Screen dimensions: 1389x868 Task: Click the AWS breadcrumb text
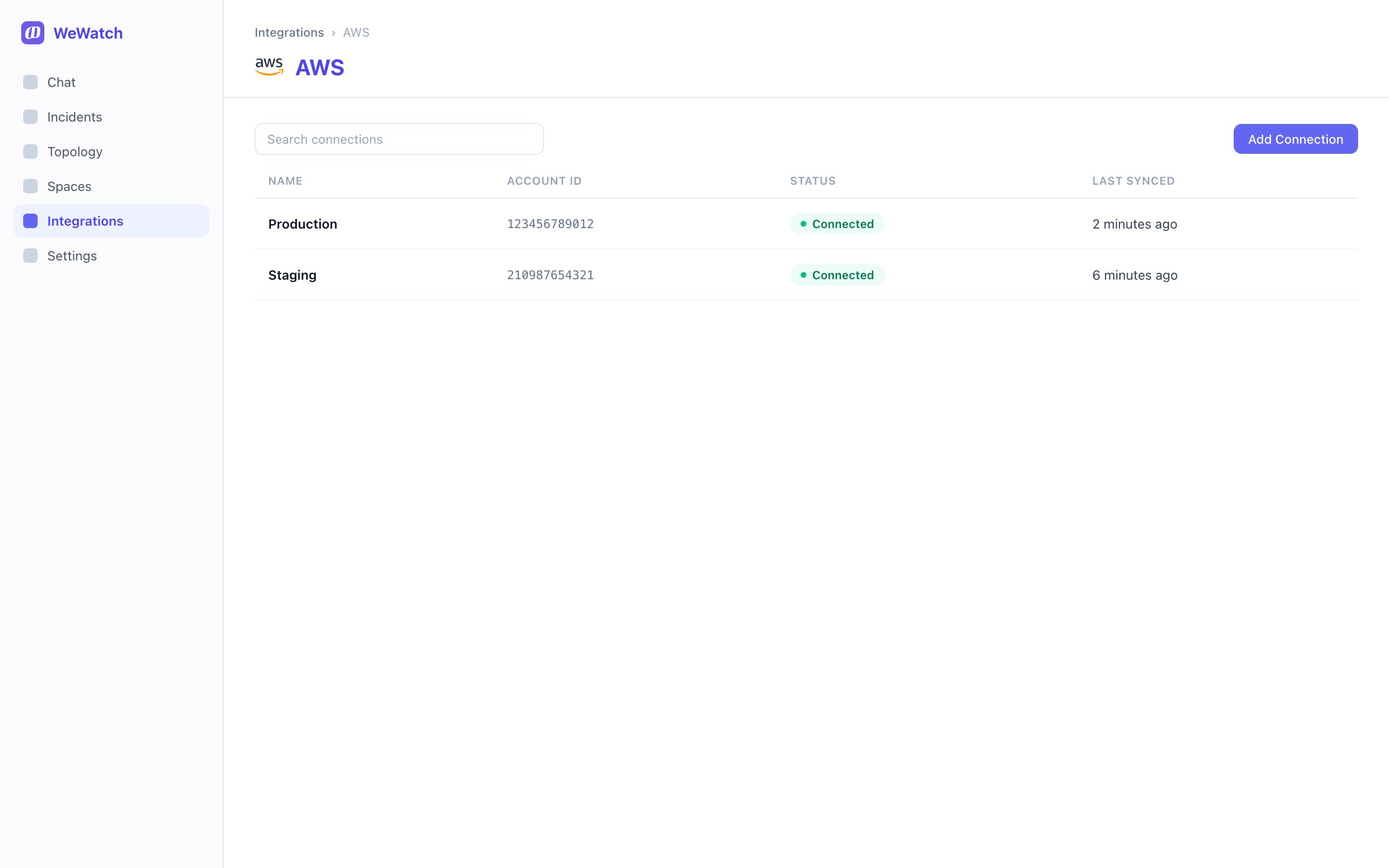click(x=356, y=33)
